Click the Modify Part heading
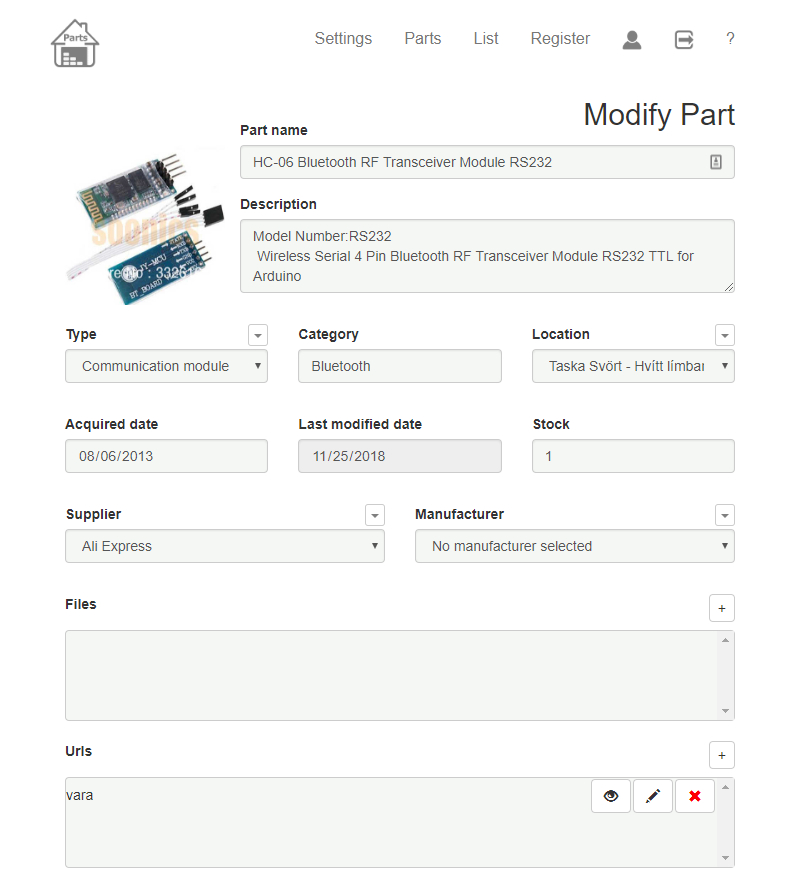 click(659, 115)
